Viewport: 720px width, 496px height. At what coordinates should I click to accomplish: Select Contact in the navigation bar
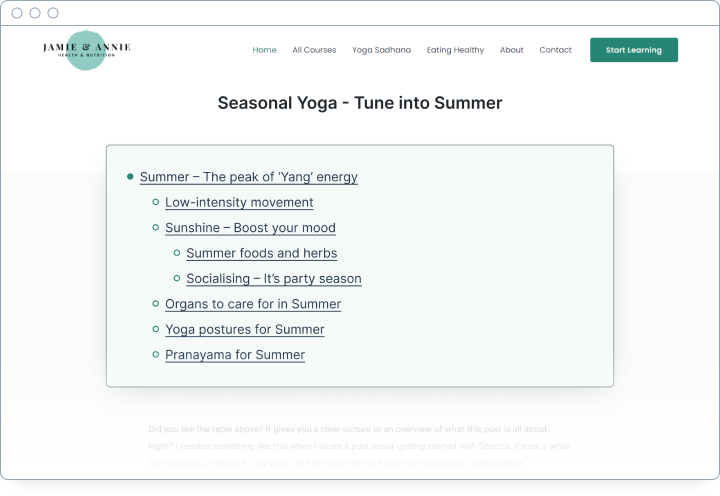coord(555,50)
